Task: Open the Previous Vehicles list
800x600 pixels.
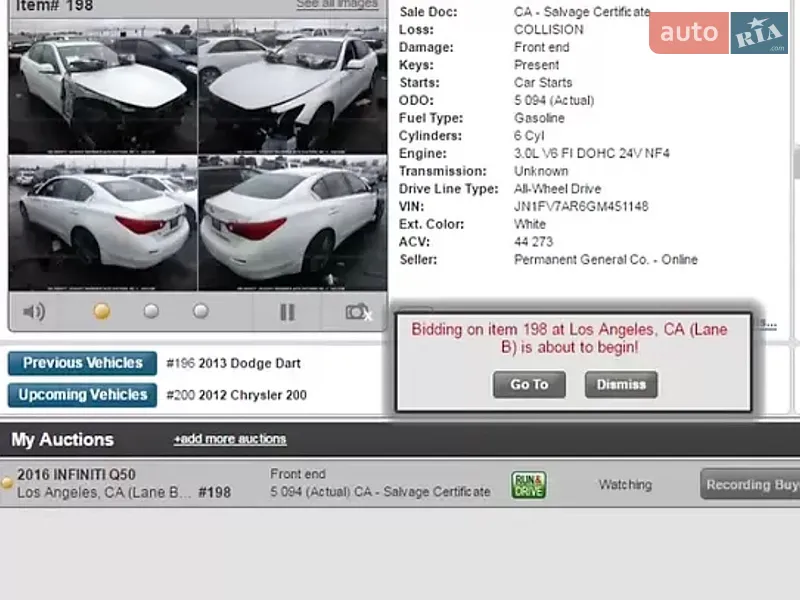Action: click(x=82, y=363)
